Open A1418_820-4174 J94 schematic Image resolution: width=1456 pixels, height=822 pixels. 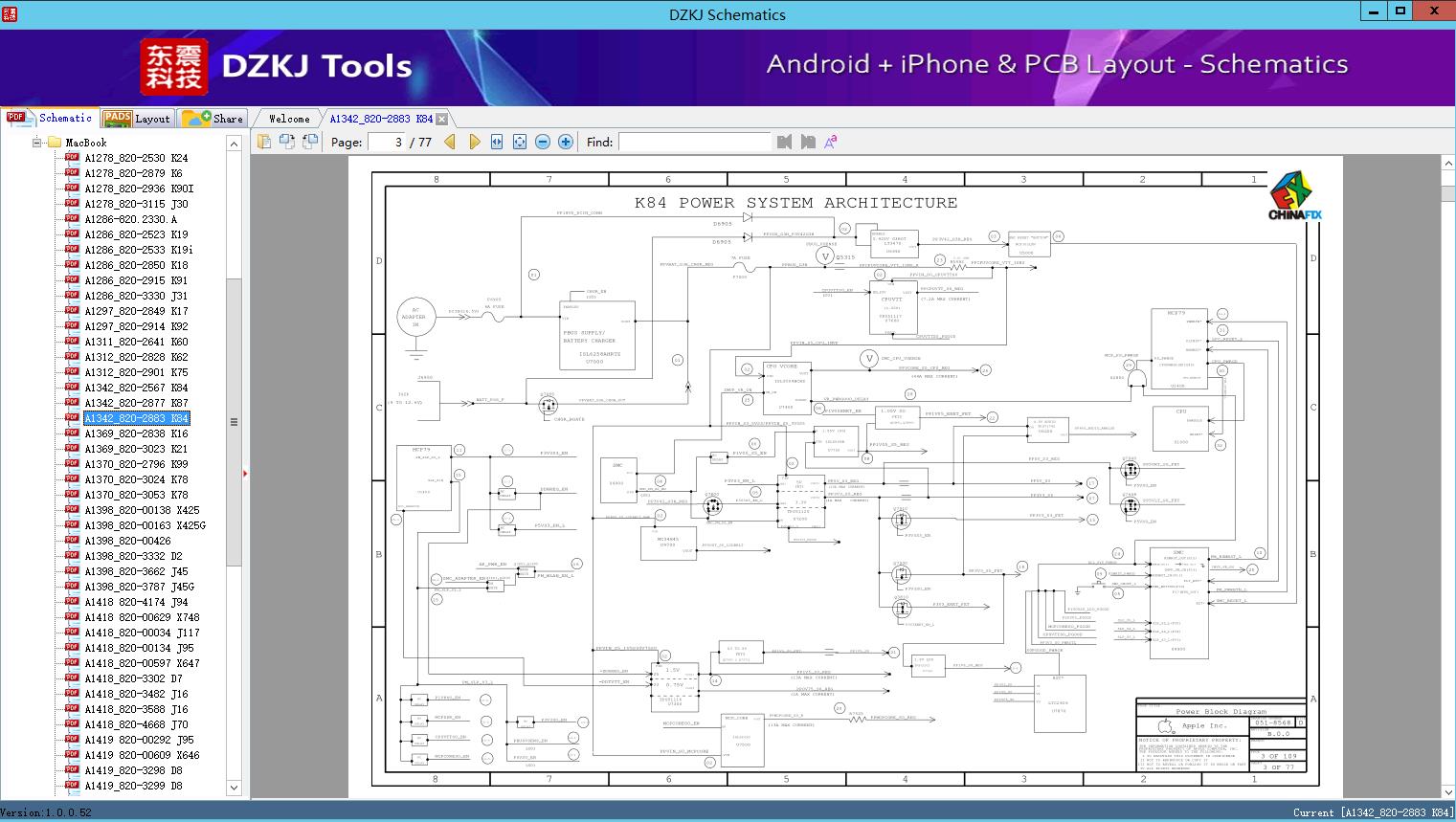136,602
